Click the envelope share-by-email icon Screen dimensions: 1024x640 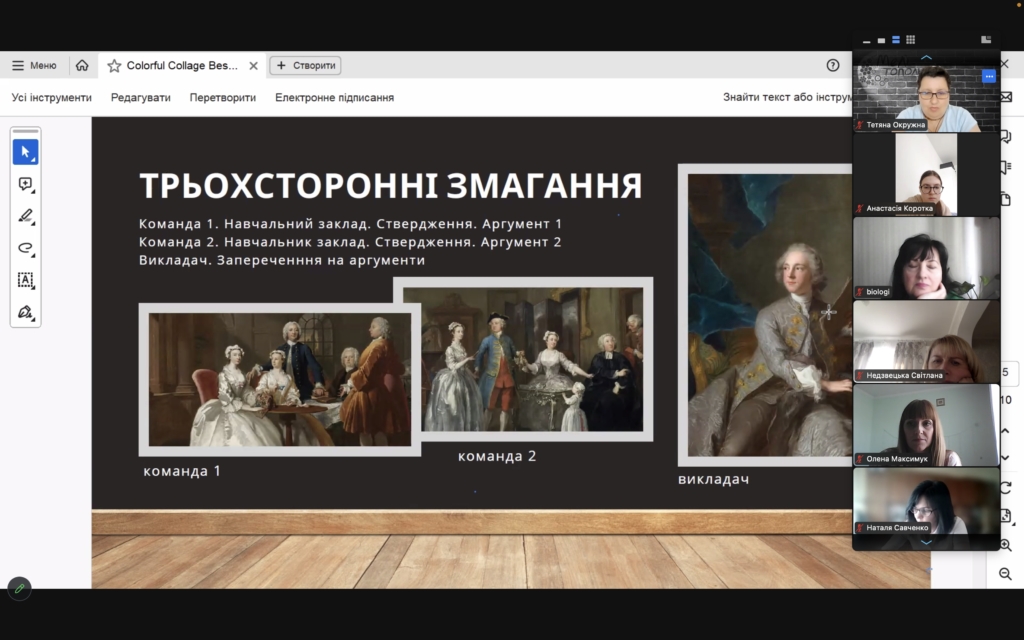1006,97
